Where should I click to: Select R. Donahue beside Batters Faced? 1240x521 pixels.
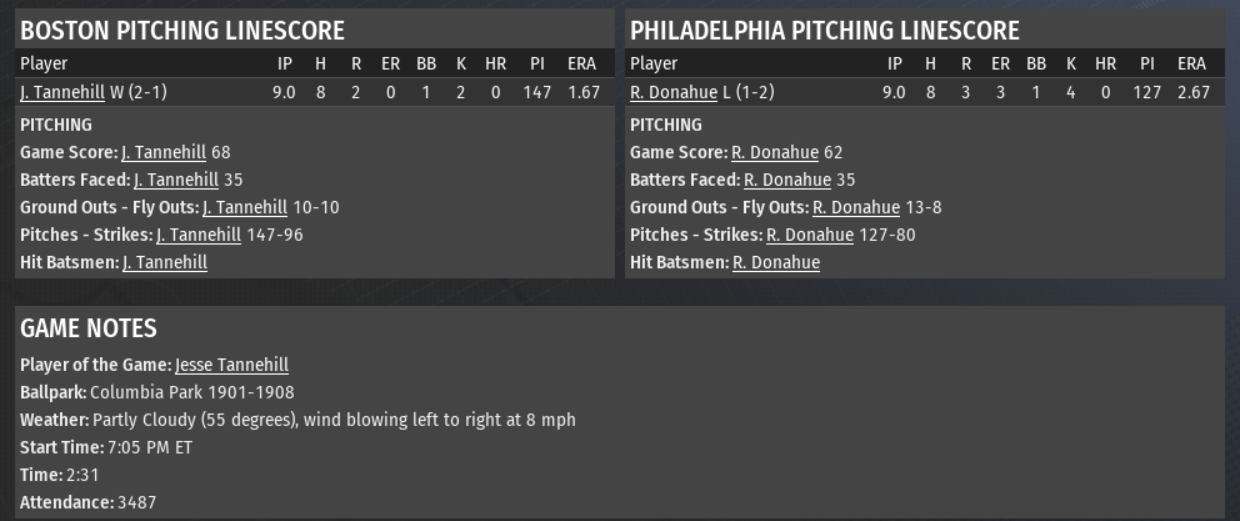click(787, 180)
